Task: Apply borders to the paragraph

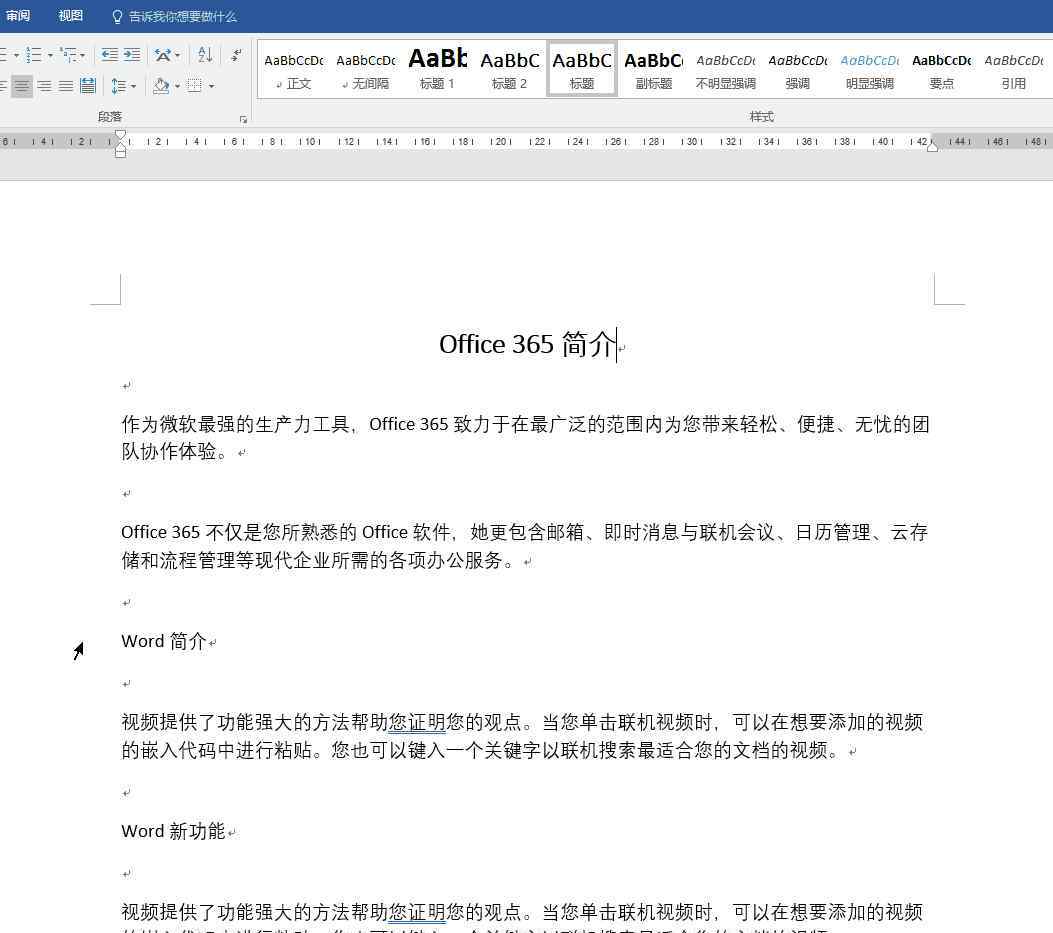Action: coord(195,86)
